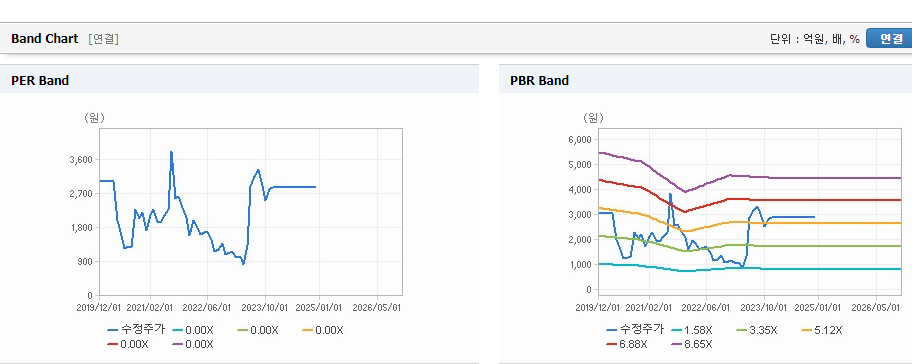Toggle the red 0.00X legend in PER Band
The width and height of the screenshot is (912, 364).
(x=128, y=344)
